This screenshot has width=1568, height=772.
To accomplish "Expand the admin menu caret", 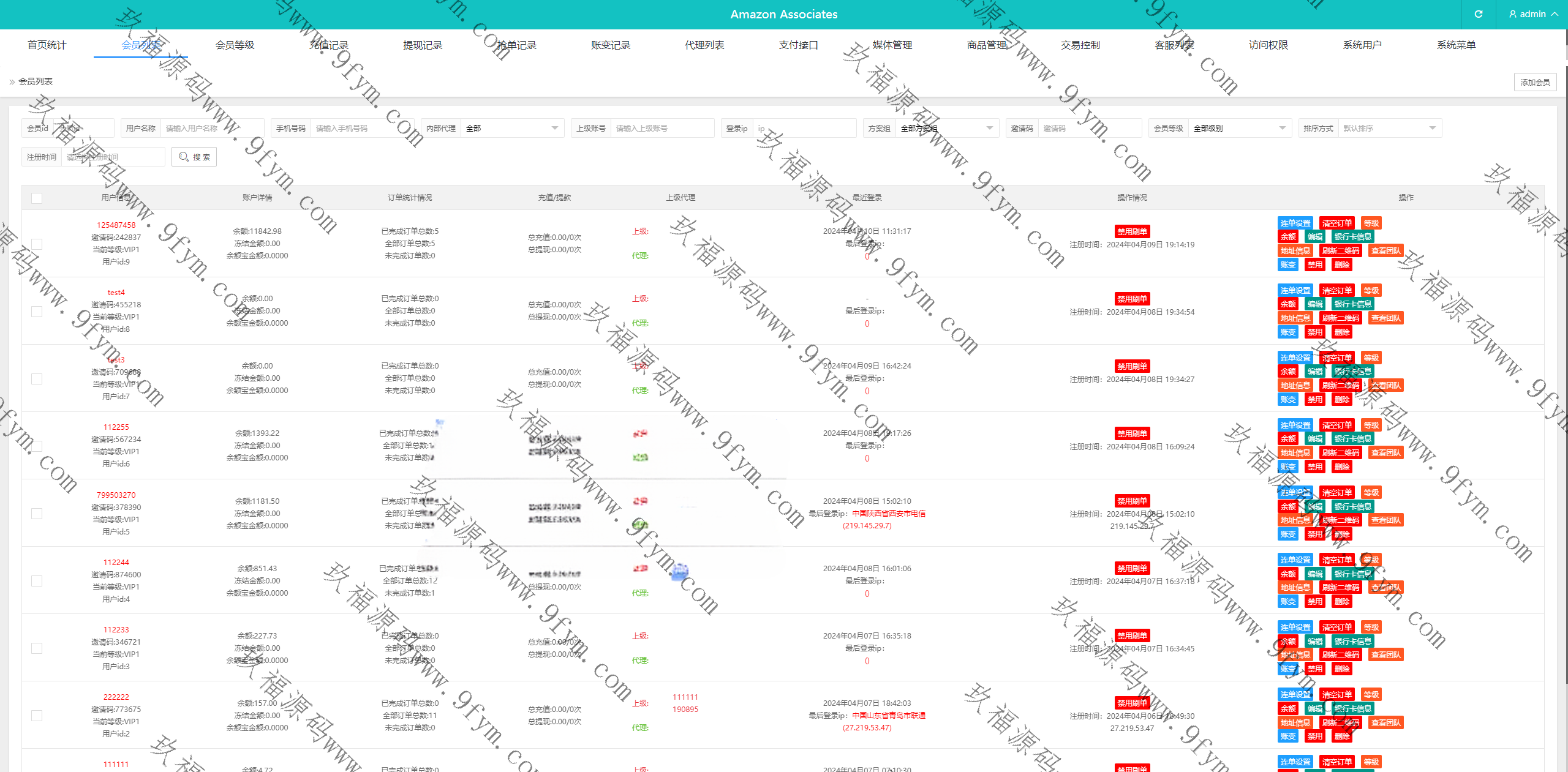I will [x=1555, y=14].
